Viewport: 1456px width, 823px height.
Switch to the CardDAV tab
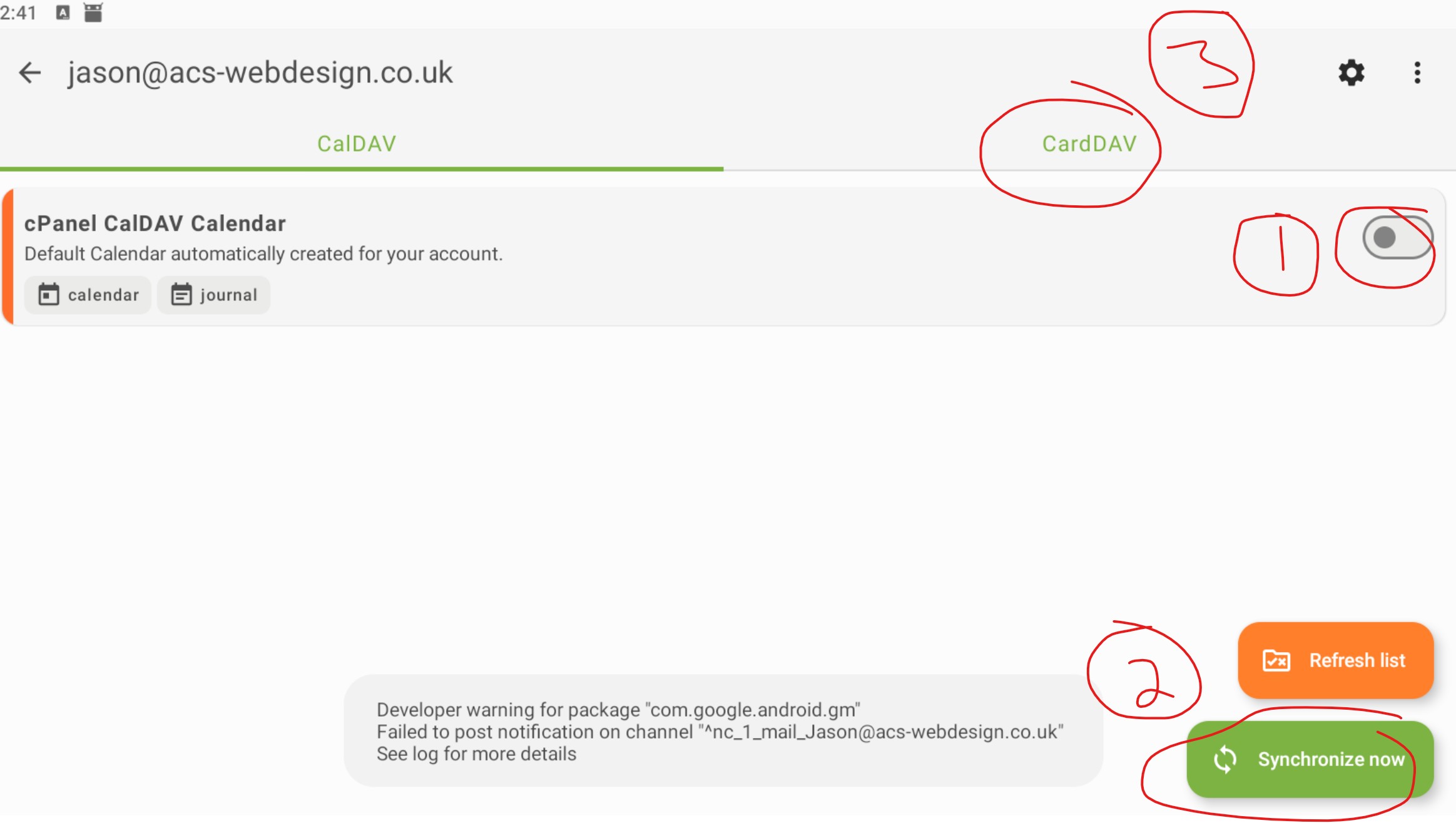point(1089,144)
